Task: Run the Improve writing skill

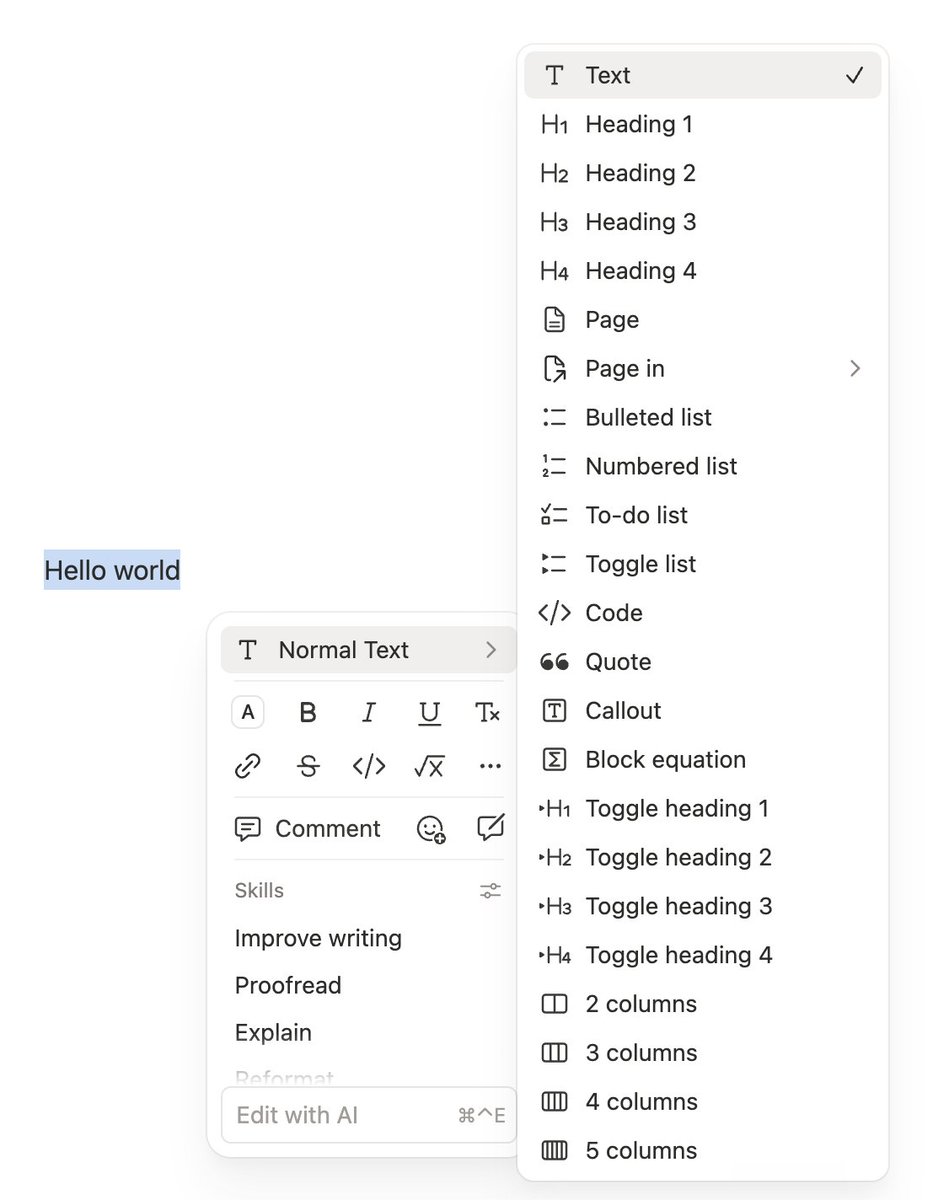Action: (318, 939)
